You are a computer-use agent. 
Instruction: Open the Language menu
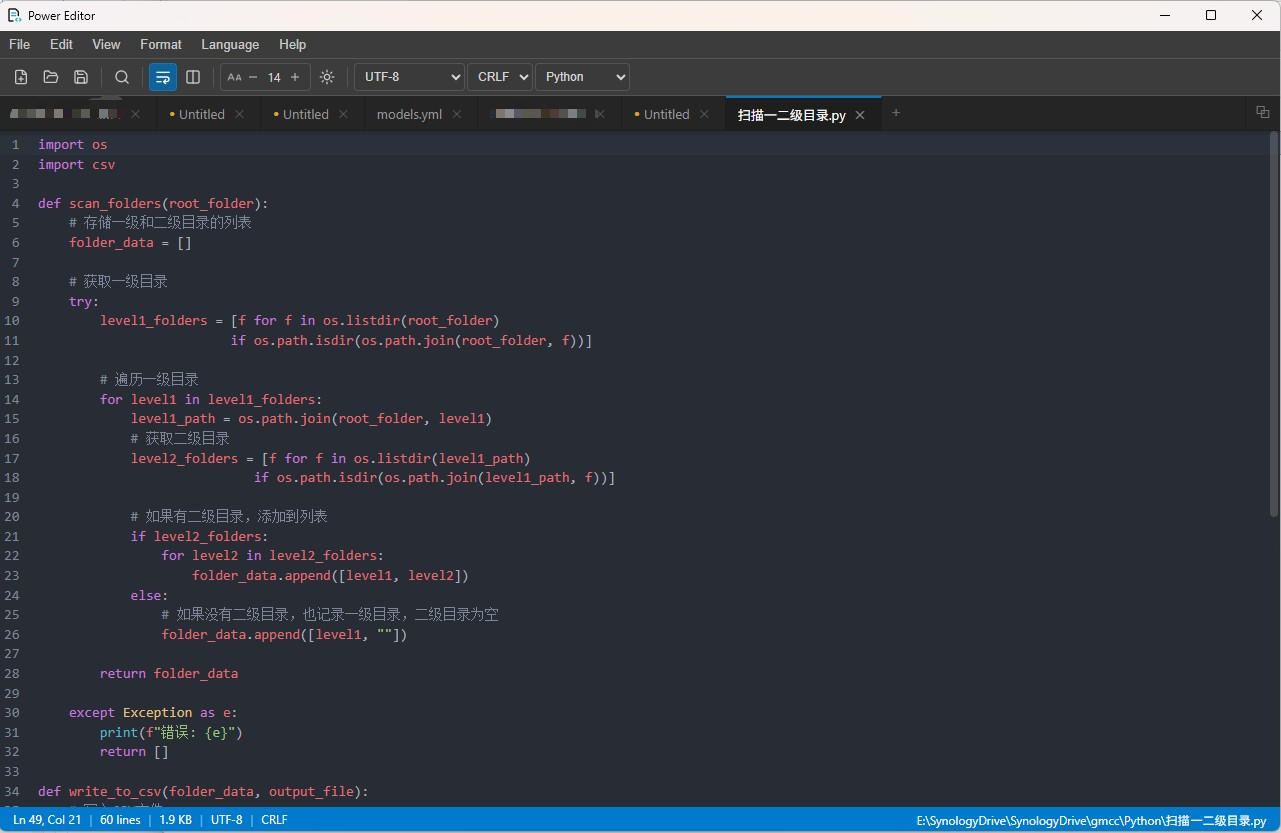tap(230, 44)
